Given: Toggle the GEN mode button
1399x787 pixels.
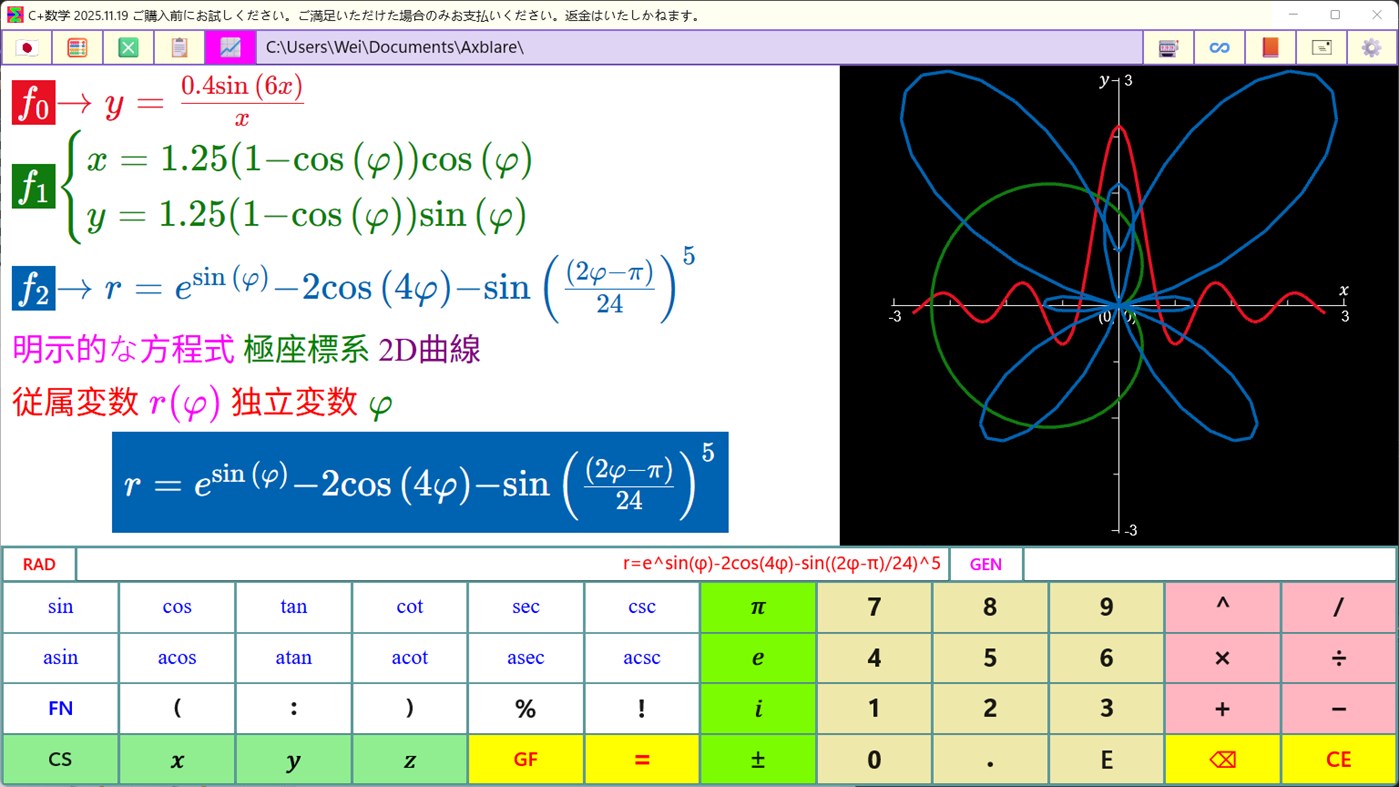Looking at the screenshot, I should tap(985, 563).
